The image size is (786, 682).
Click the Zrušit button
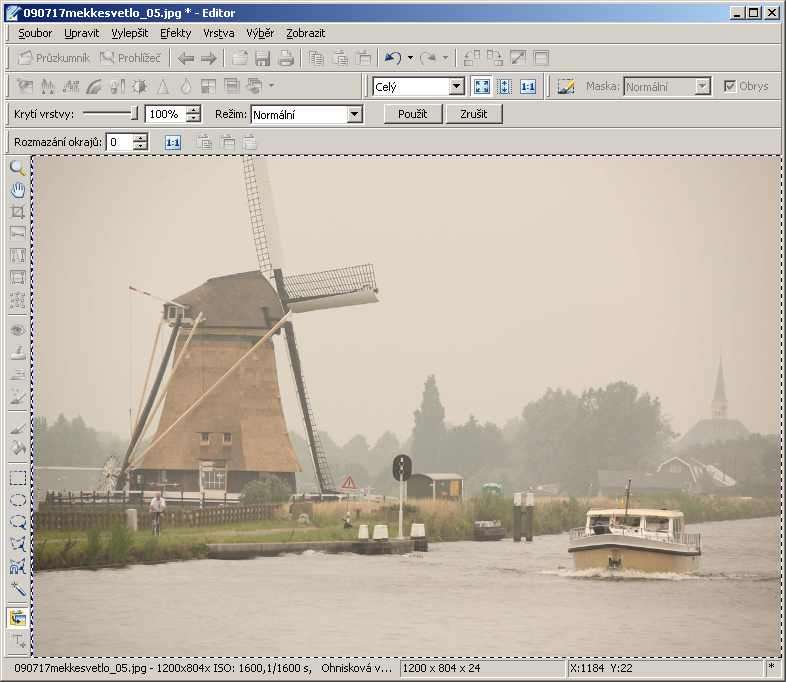[474, 114]
